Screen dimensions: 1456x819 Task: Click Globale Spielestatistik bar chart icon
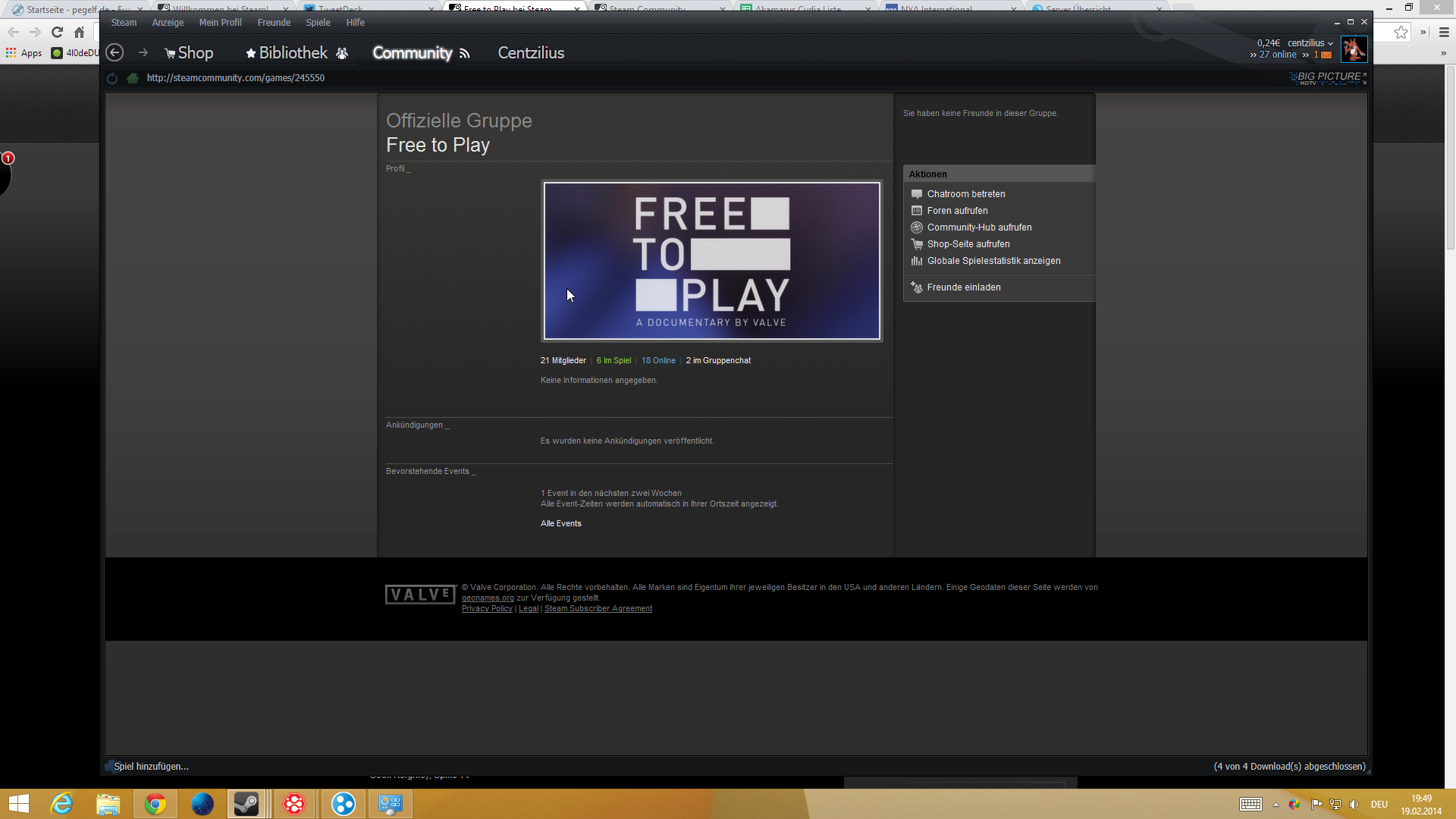click(917, 261)
